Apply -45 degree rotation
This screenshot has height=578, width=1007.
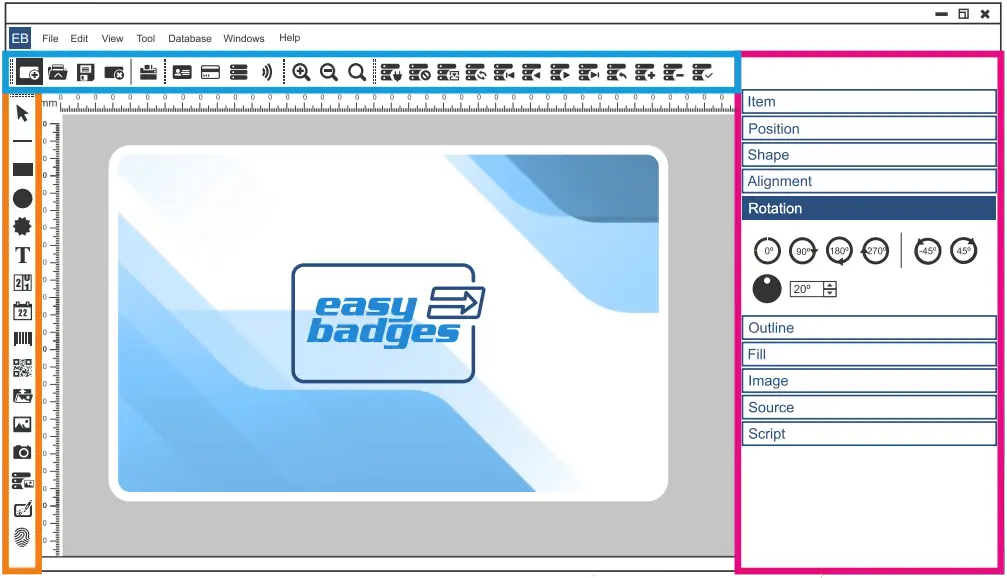click(x=927, y=251)
